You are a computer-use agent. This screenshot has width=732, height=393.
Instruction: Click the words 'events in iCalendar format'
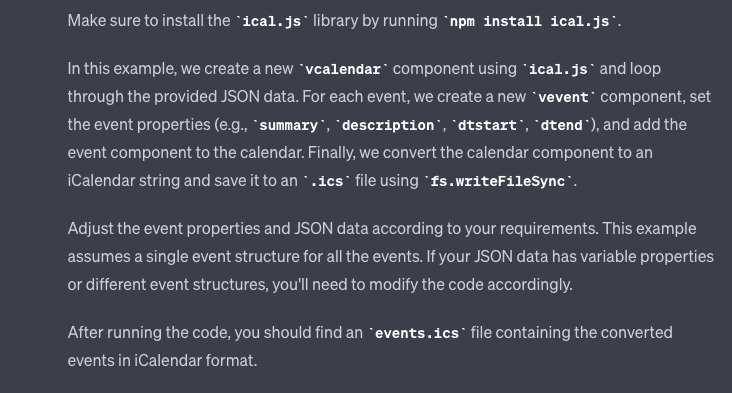coord(162,361)
